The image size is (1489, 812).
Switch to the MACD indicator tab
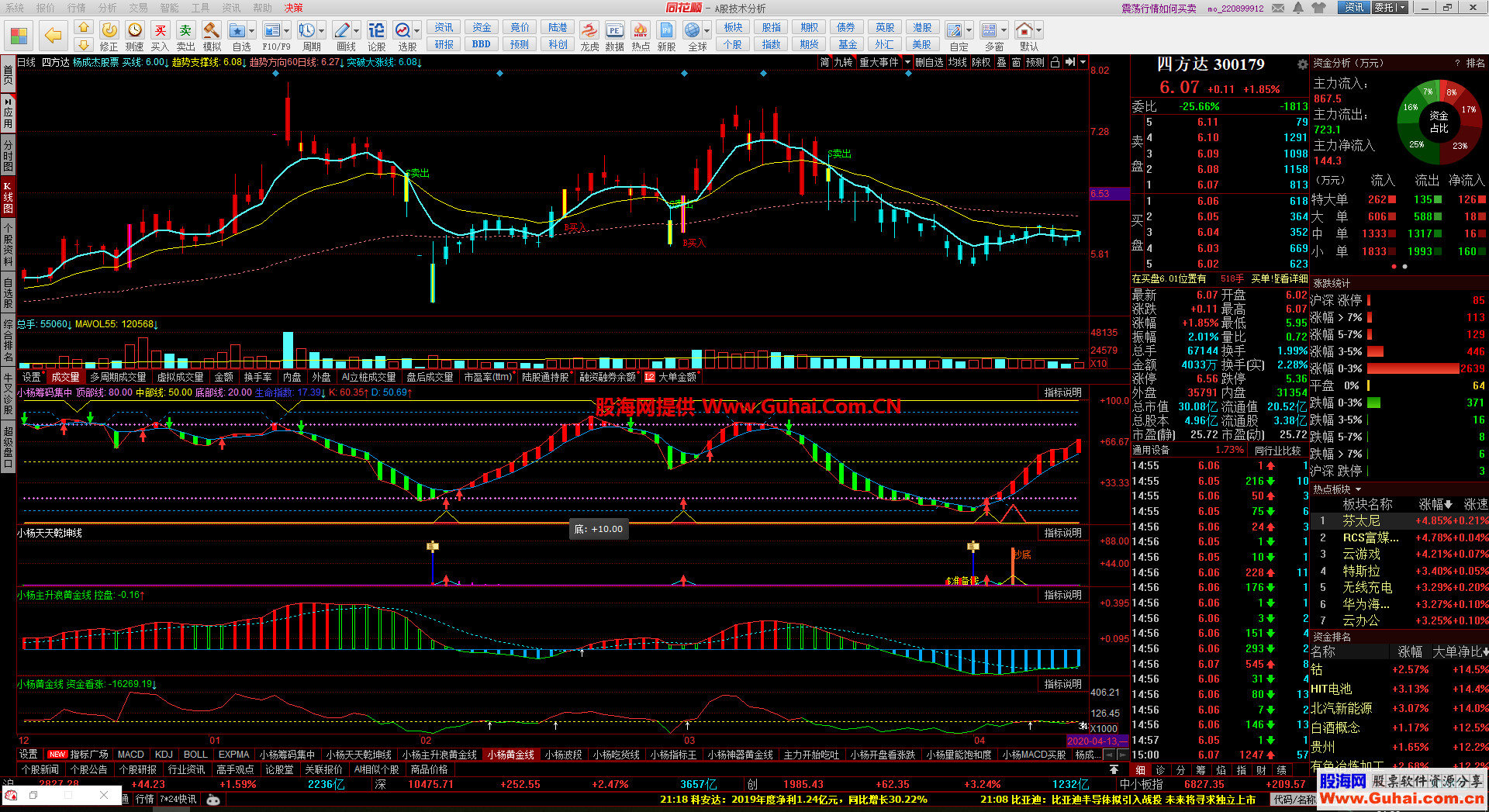[130, 755]
